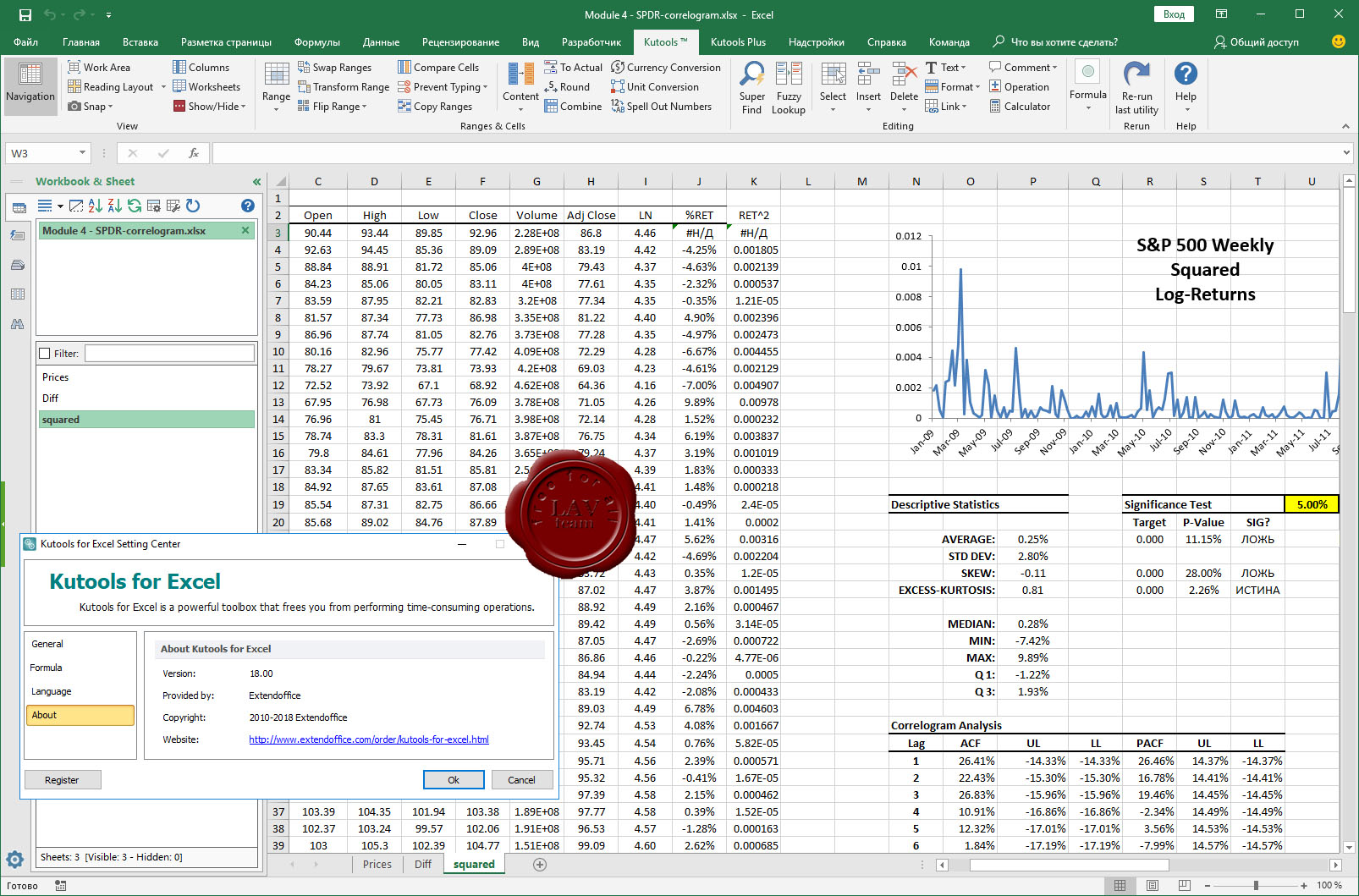The width and height of the screenshot is (1359, 896).
Task: Click the Insert Function fx button
Action: (x=194, y=153)
